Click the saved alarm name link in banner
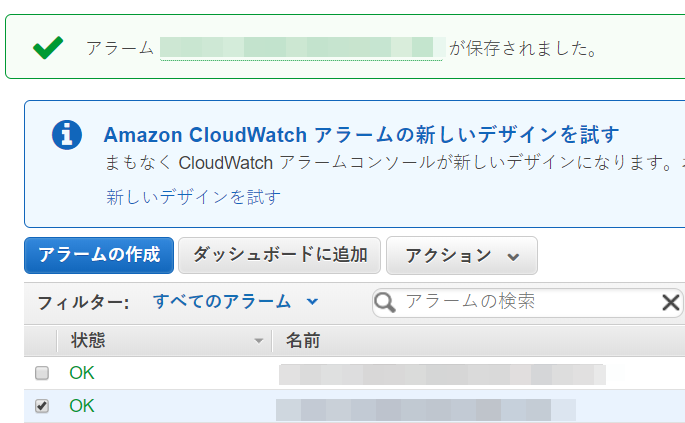 pos(301,48)
